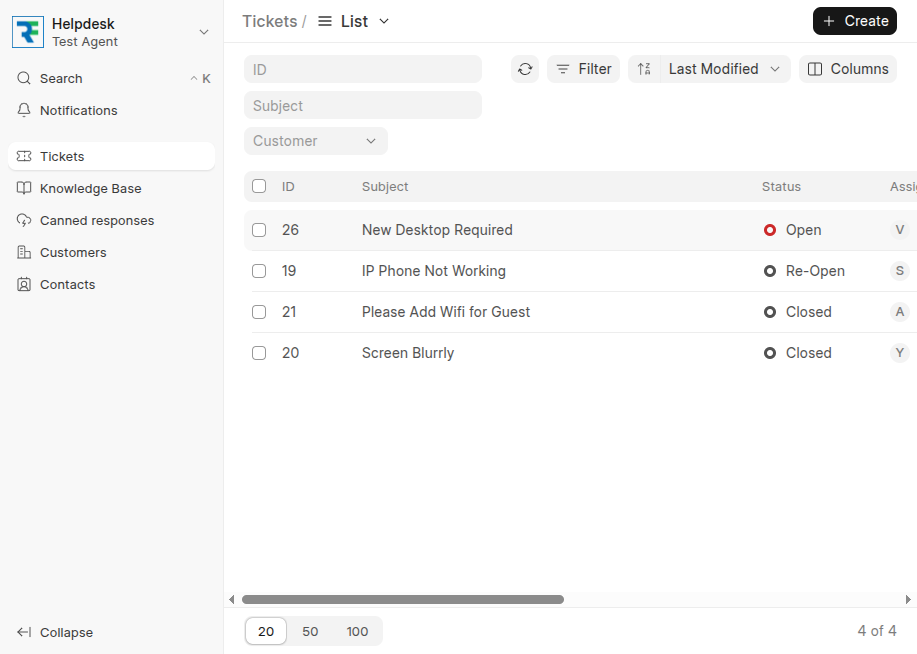Check ticket 19 IP Phone Not Working

(259, 271)
